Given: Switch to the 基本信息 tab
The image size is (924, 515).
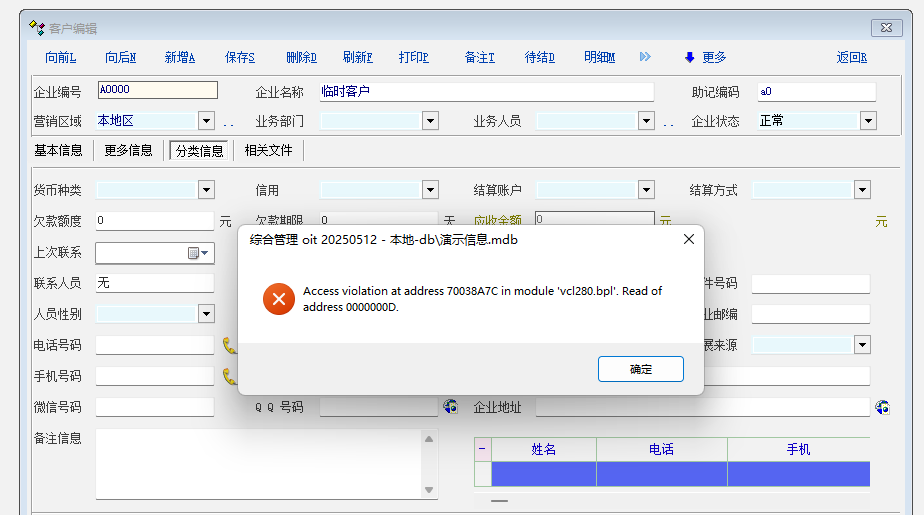Looking at the screenshot, I should [58, 151].
